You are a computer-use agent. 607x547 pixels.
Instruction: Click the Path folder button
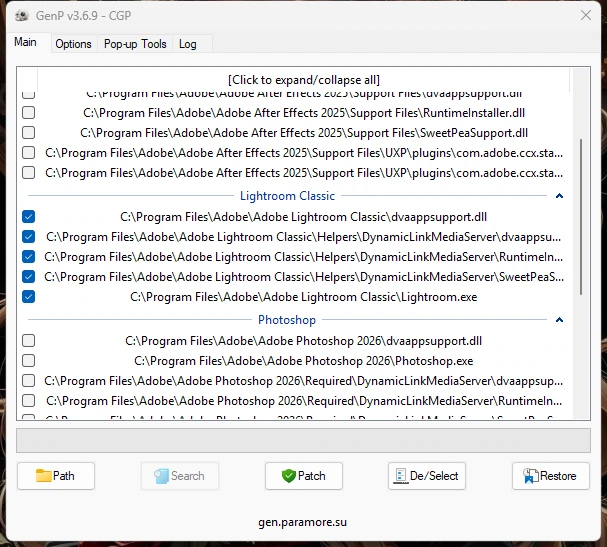[56, 476]
